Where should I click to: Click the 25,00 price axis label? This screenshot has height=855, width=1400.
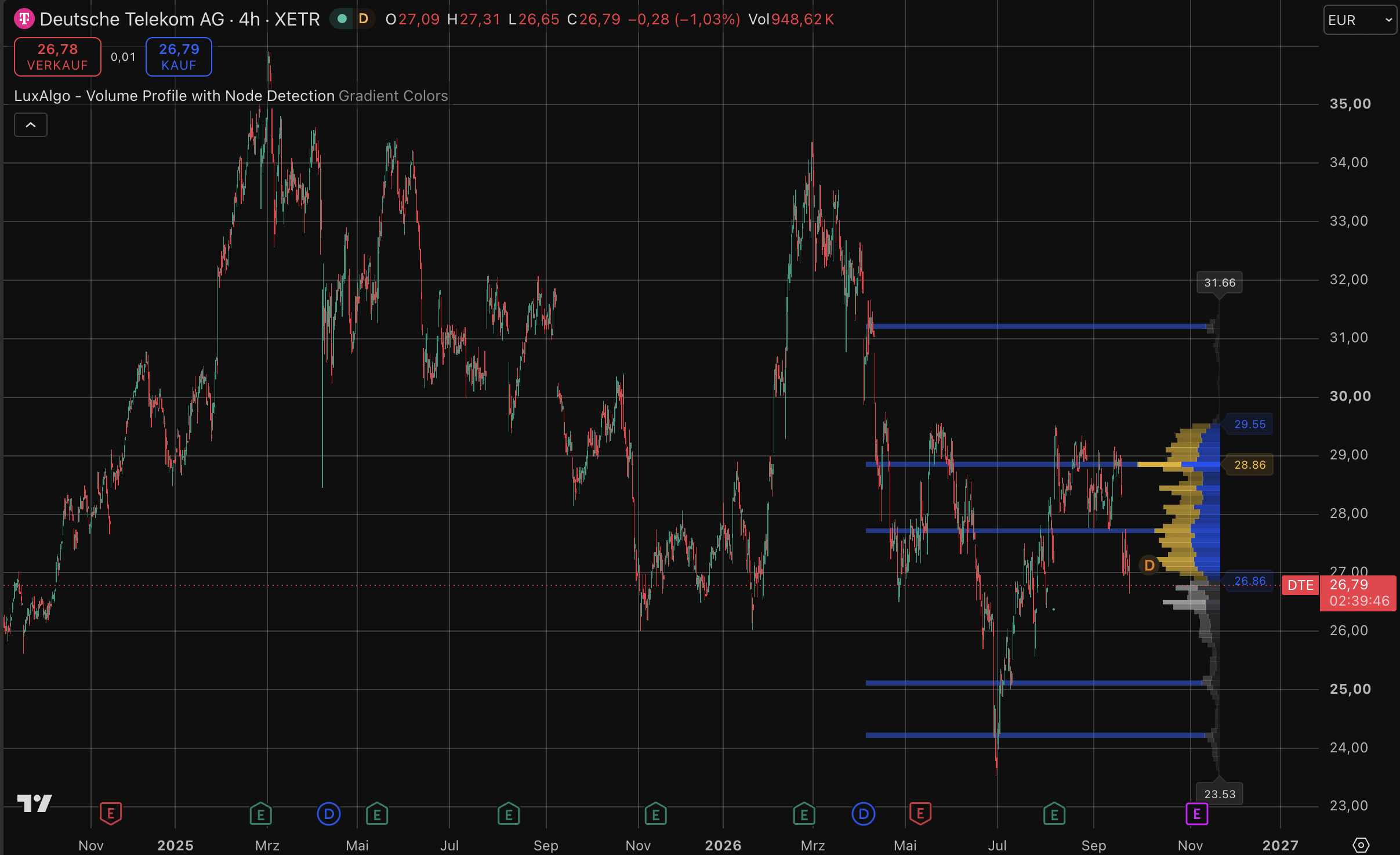[1350, 689]
